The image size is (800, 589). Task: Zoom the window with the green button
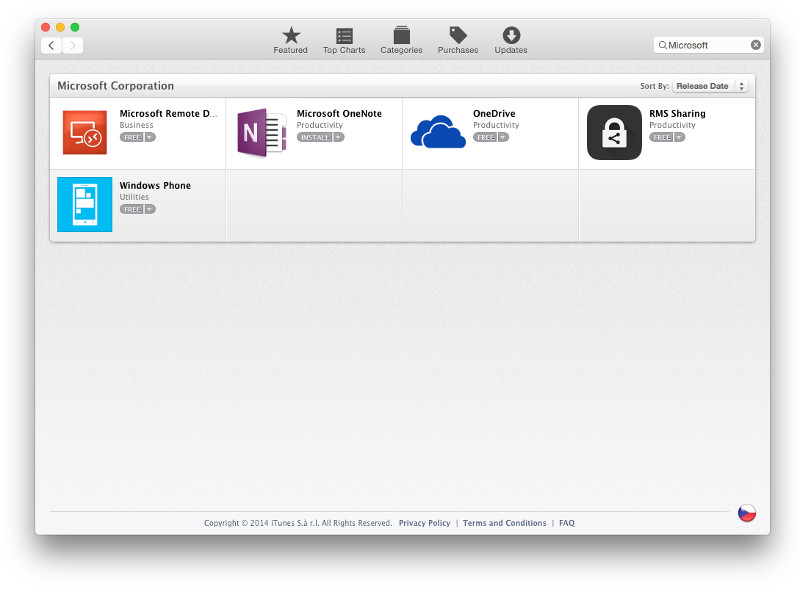[75, 27]
